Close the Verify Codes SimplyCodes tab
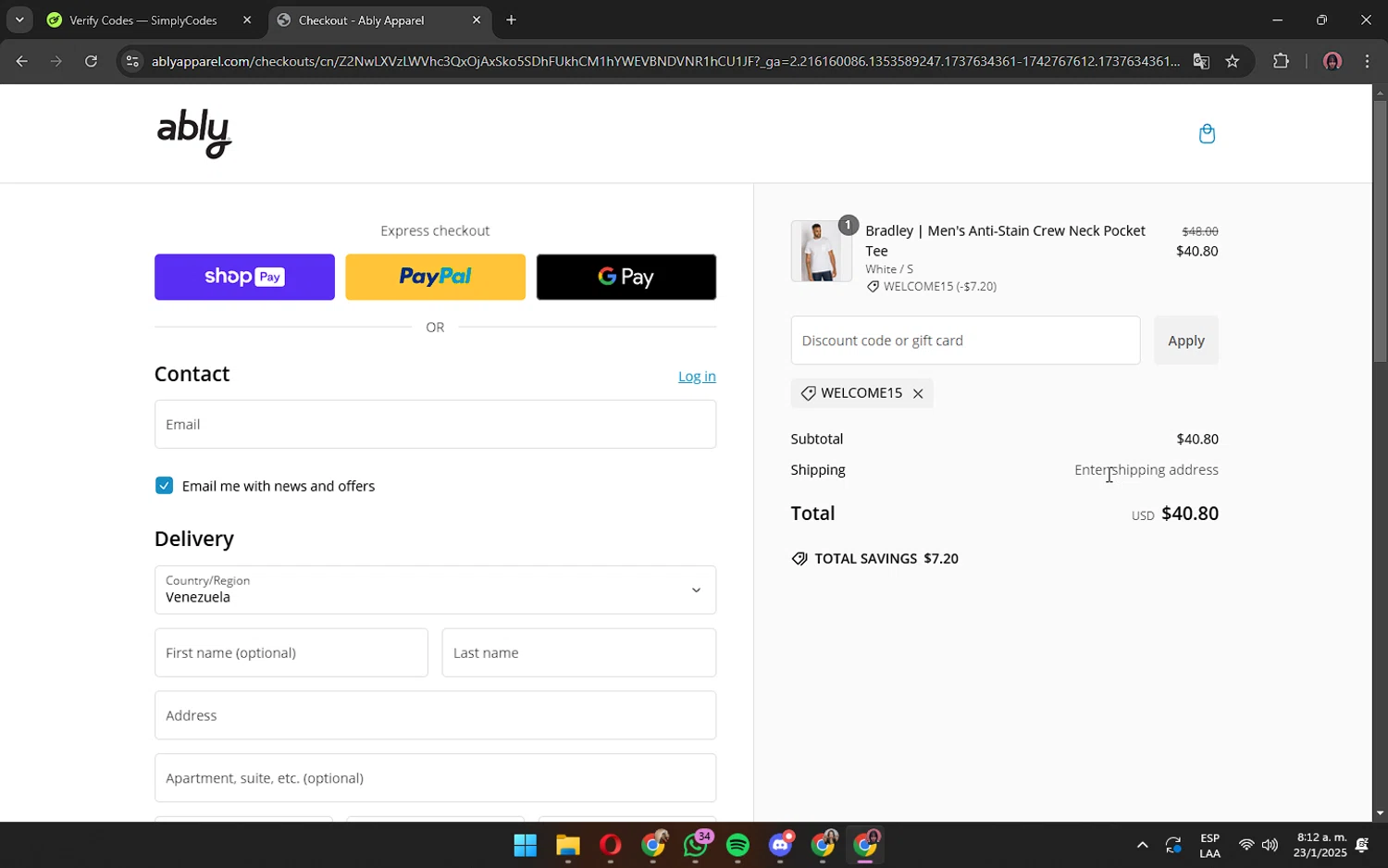This screenshot has height=868, width=1388. 247,19
